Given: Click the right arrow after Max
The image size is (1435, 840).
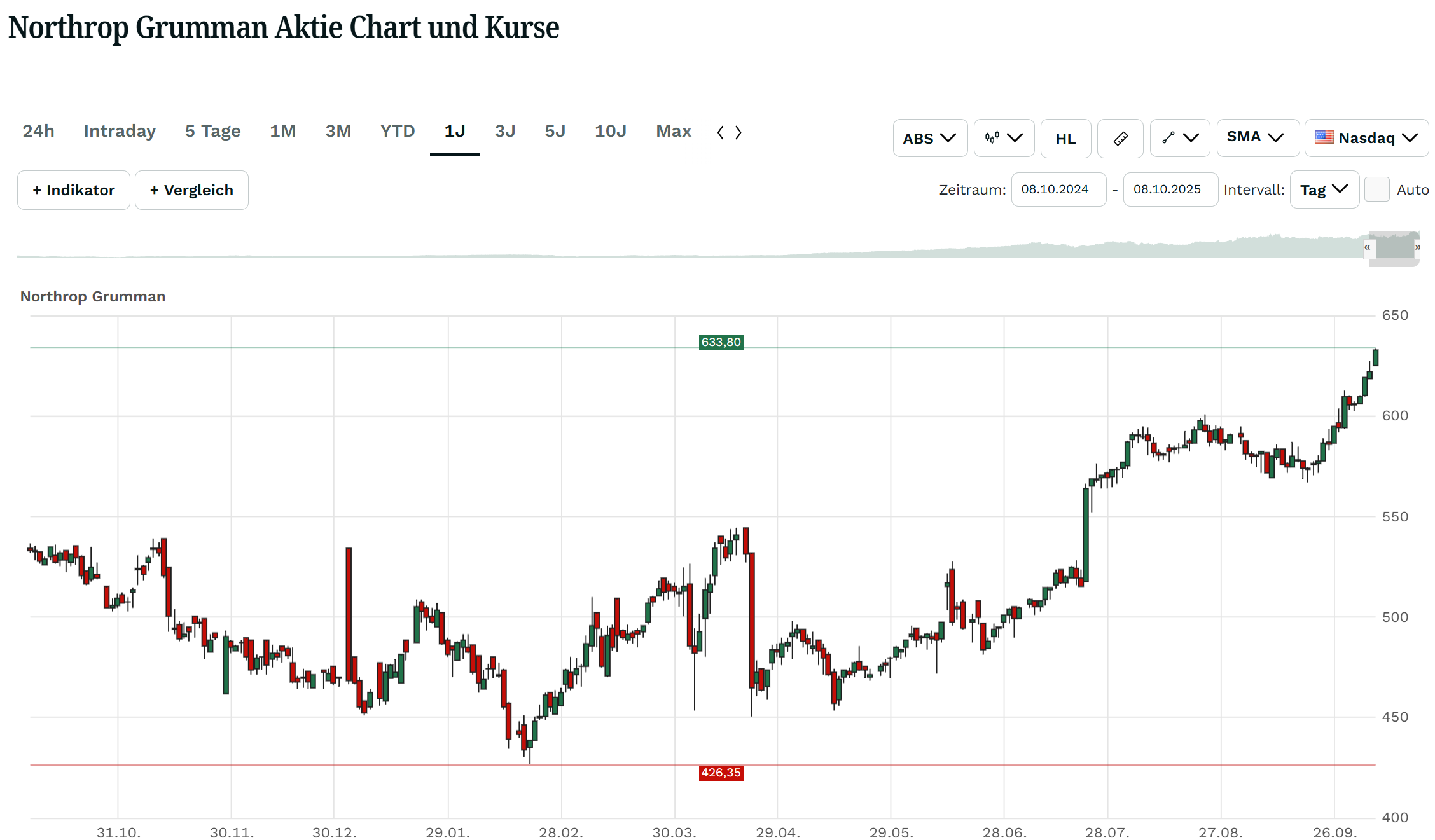Looking at the screenshot, I should 738,132.
